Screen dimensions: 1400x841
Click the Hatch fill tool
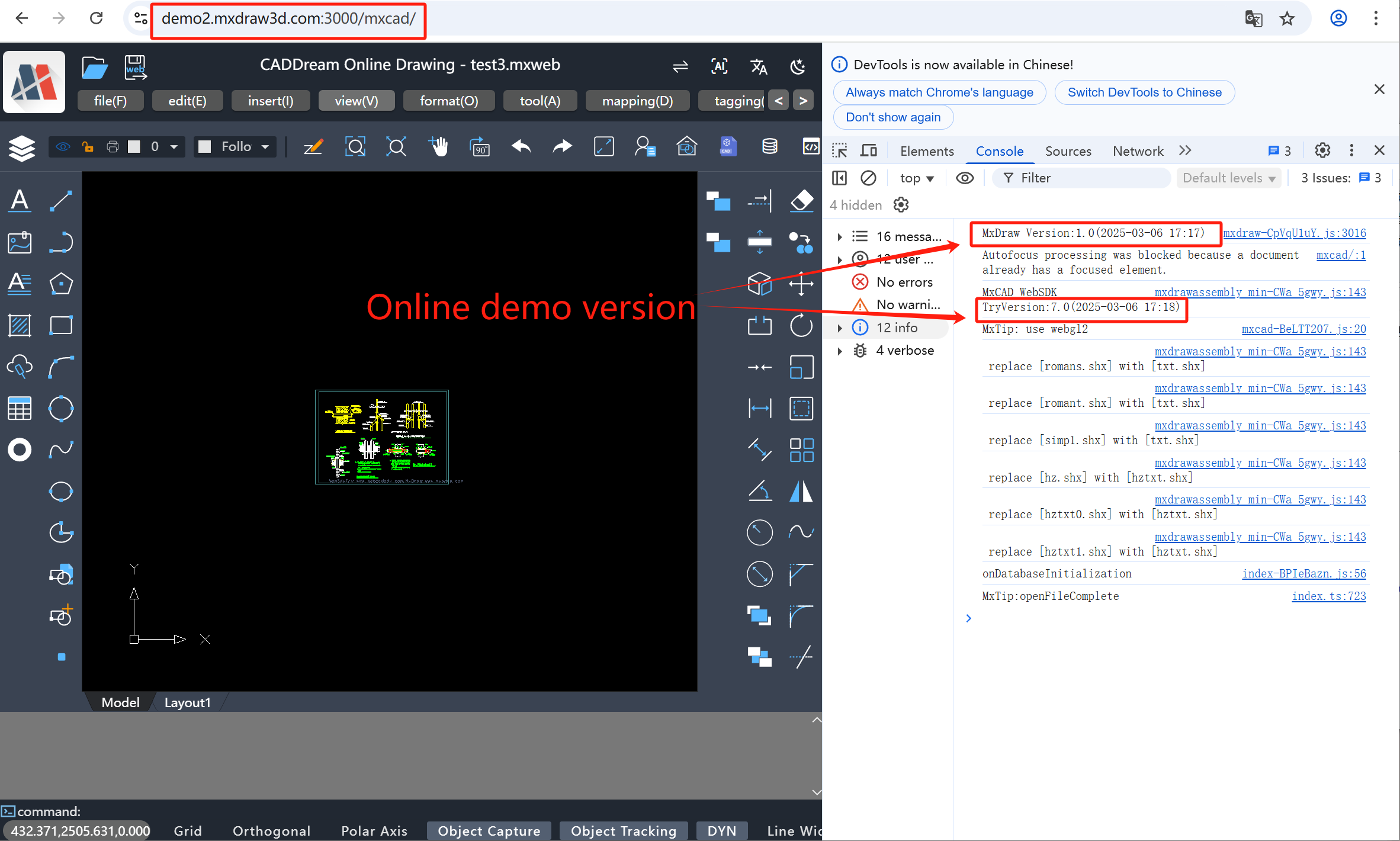point(20,326)
